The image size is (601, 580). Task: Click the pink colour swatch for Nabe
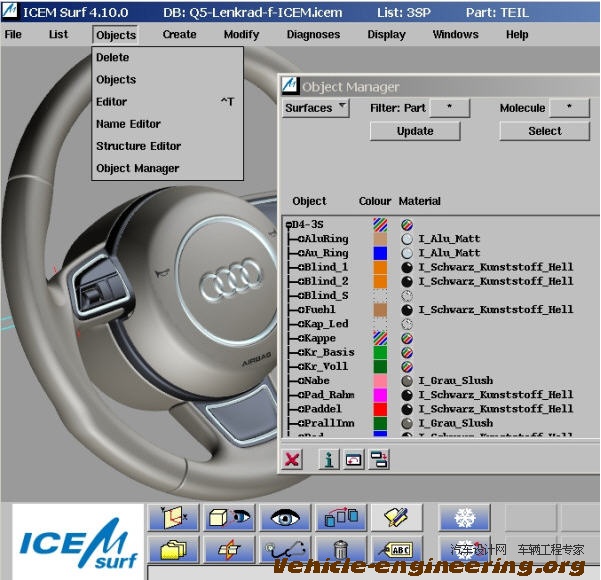click(380, 381)
